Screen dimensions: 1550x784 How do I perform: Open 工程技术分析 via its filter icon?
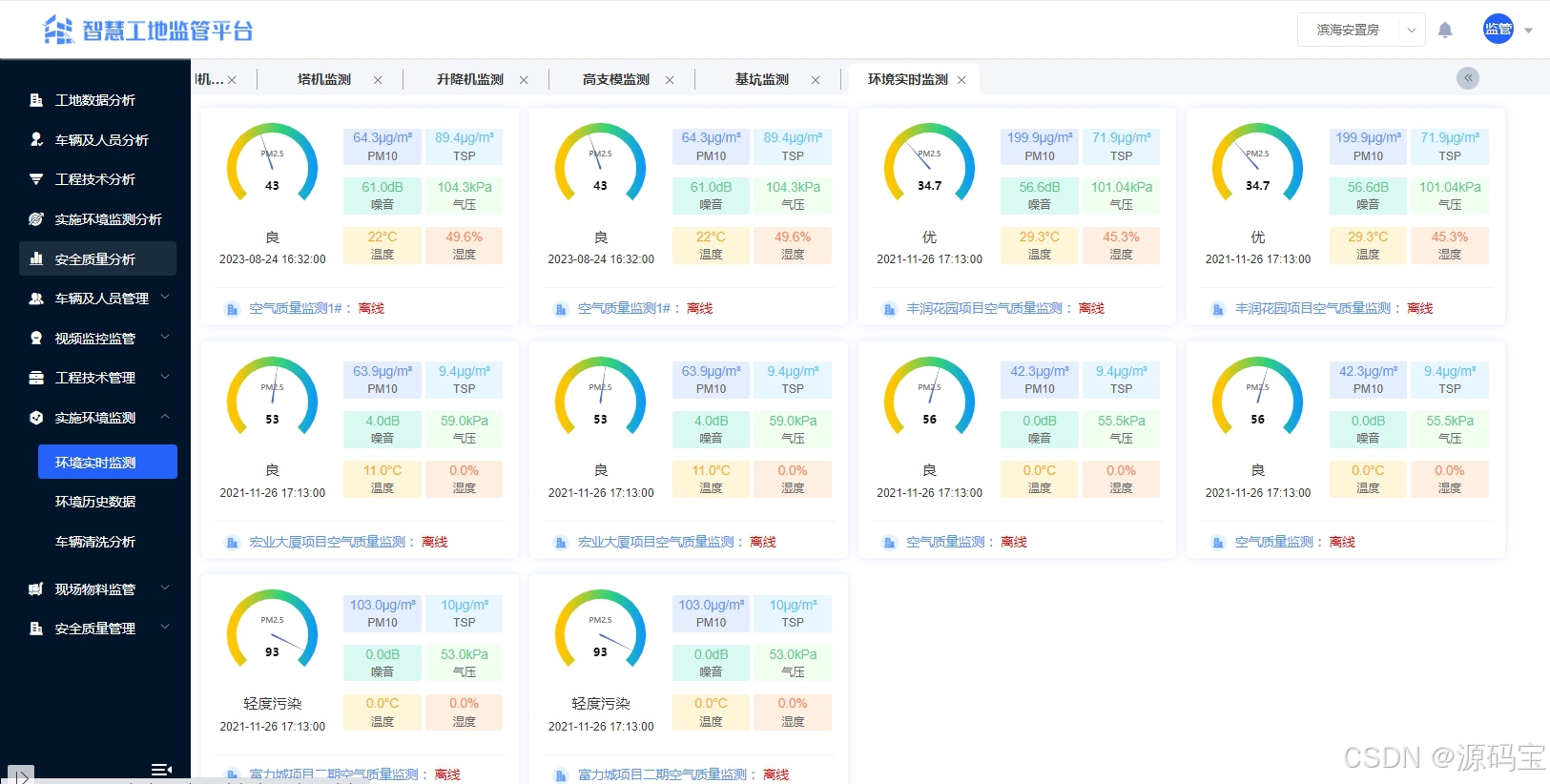point(36,179)
